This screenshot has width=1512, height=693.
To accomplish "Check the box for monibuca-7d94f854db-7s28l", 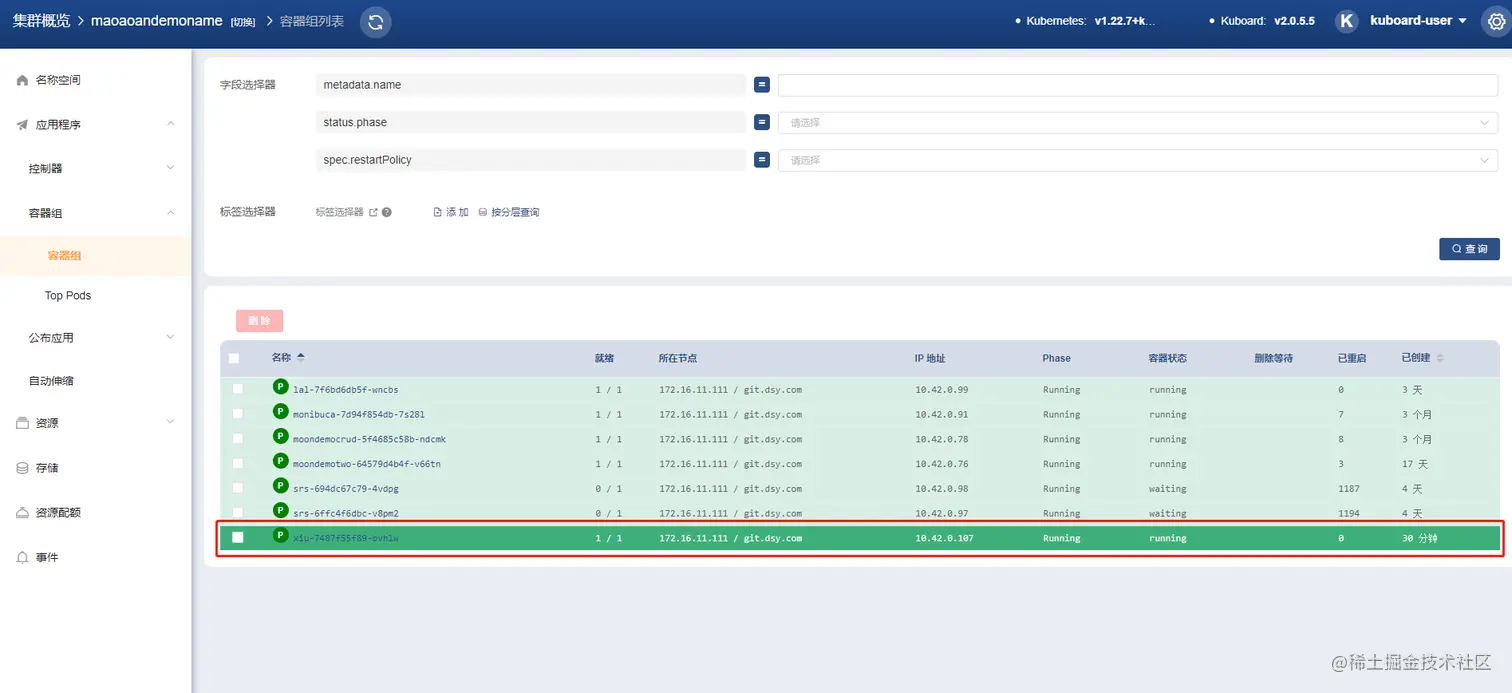I will 238,414.
